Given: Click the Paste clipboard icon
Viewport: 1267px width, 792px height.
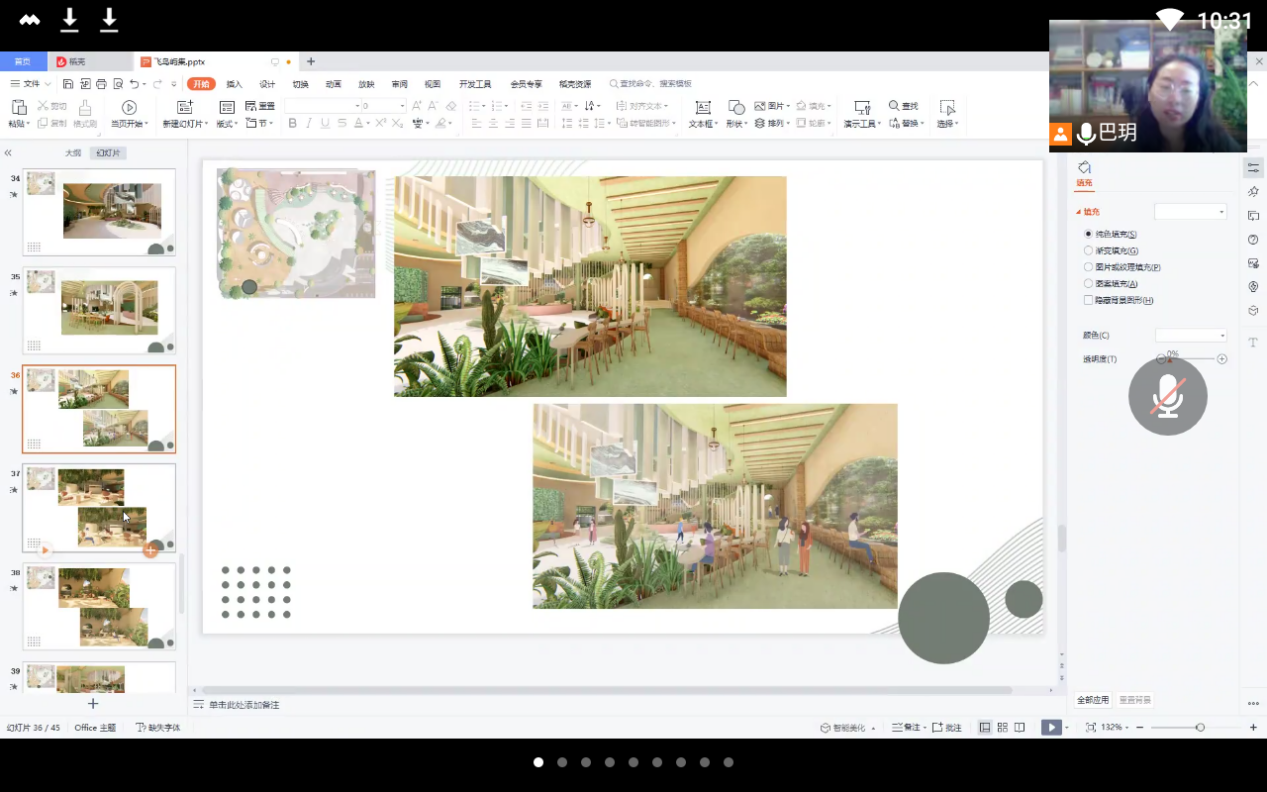Looking at the screenshot, I should click(18, 108).
